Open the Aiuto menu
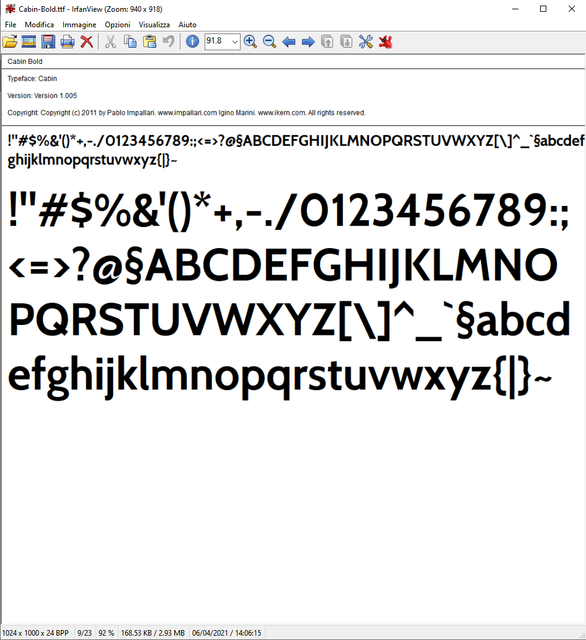586x640 pixels. 187,24
